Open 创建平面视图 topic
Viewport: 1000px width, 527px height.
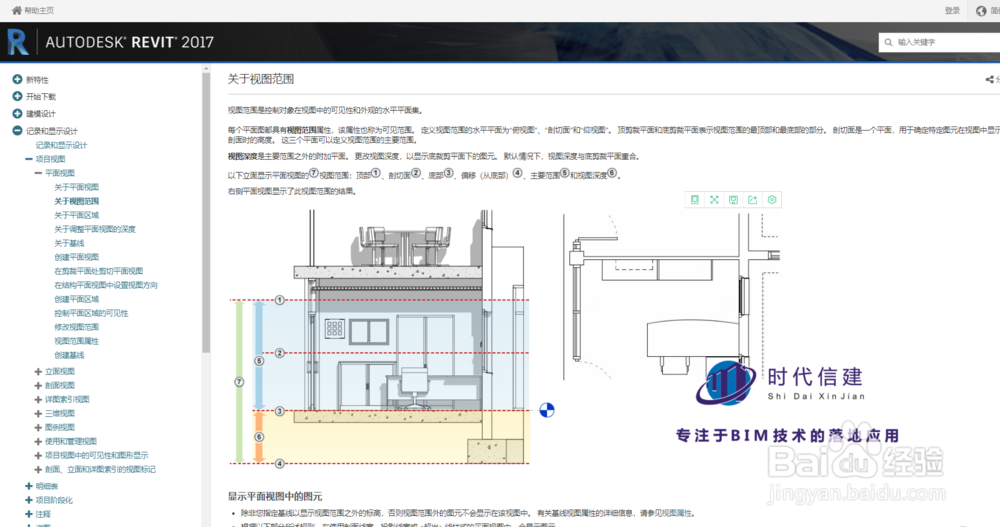(77, 257)
